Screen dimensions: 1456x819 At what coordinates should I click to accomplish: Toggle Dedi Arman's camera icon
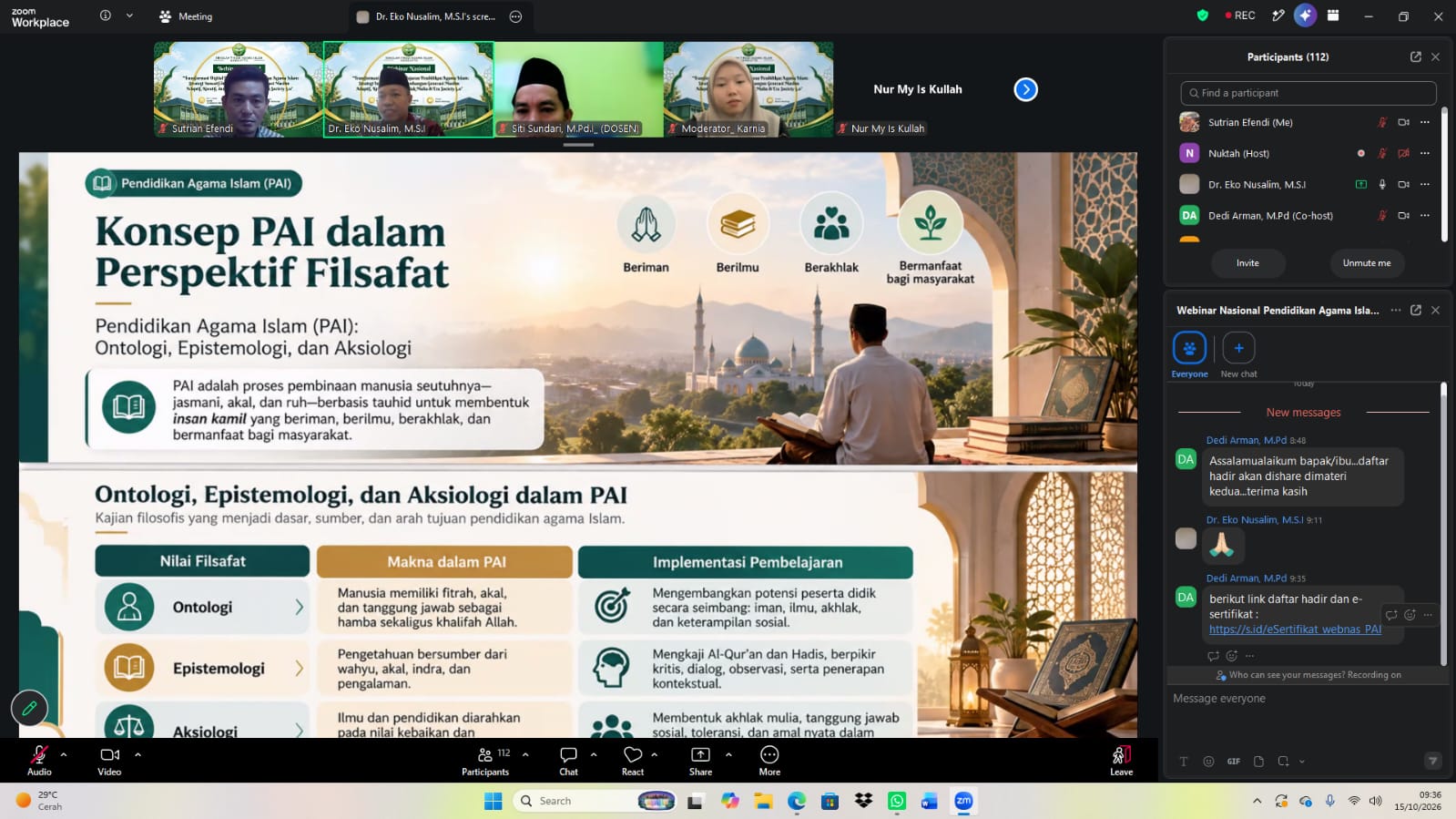pos(1404,216)
